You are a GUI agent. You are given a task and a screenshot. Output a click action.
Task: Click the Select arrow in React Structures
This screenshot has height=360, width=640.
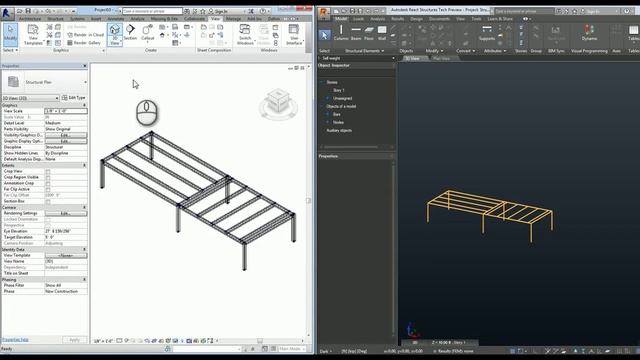point(325,35)
